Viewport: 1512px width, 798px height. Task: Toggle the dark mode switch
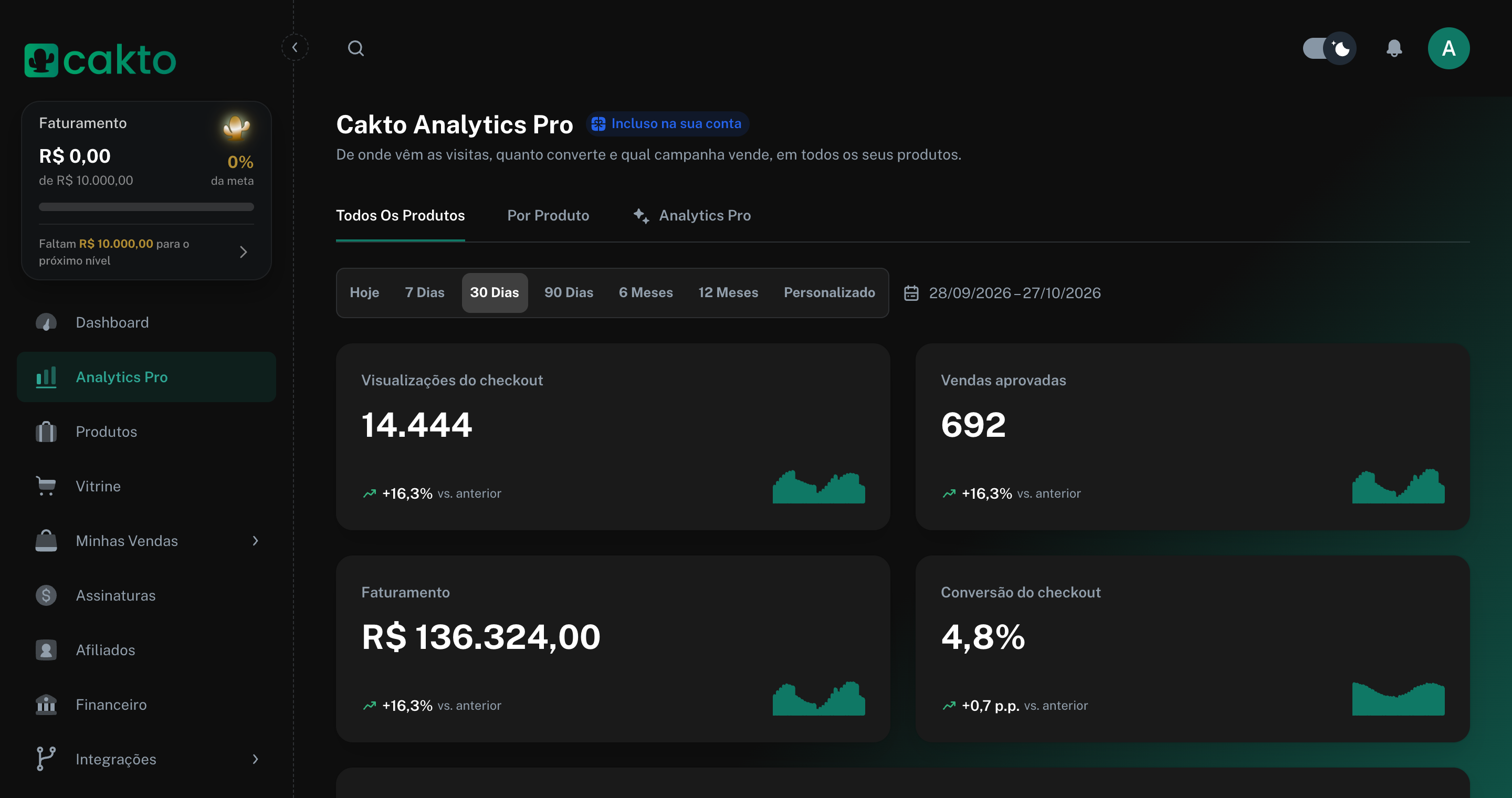(1329, 48)
